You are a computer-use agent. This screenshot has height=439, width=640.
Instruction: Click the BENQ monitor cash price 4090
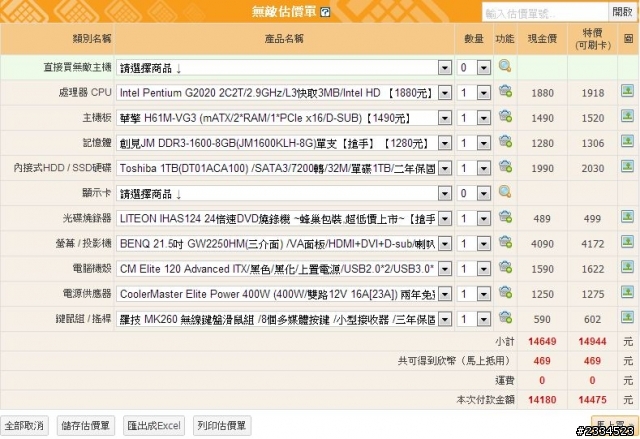tap(542, 244)
